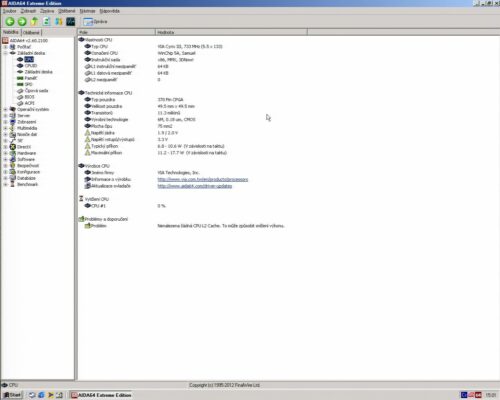500x400 pixels.
Task: Click the green SPD module icon
Action: click(20, 84)
